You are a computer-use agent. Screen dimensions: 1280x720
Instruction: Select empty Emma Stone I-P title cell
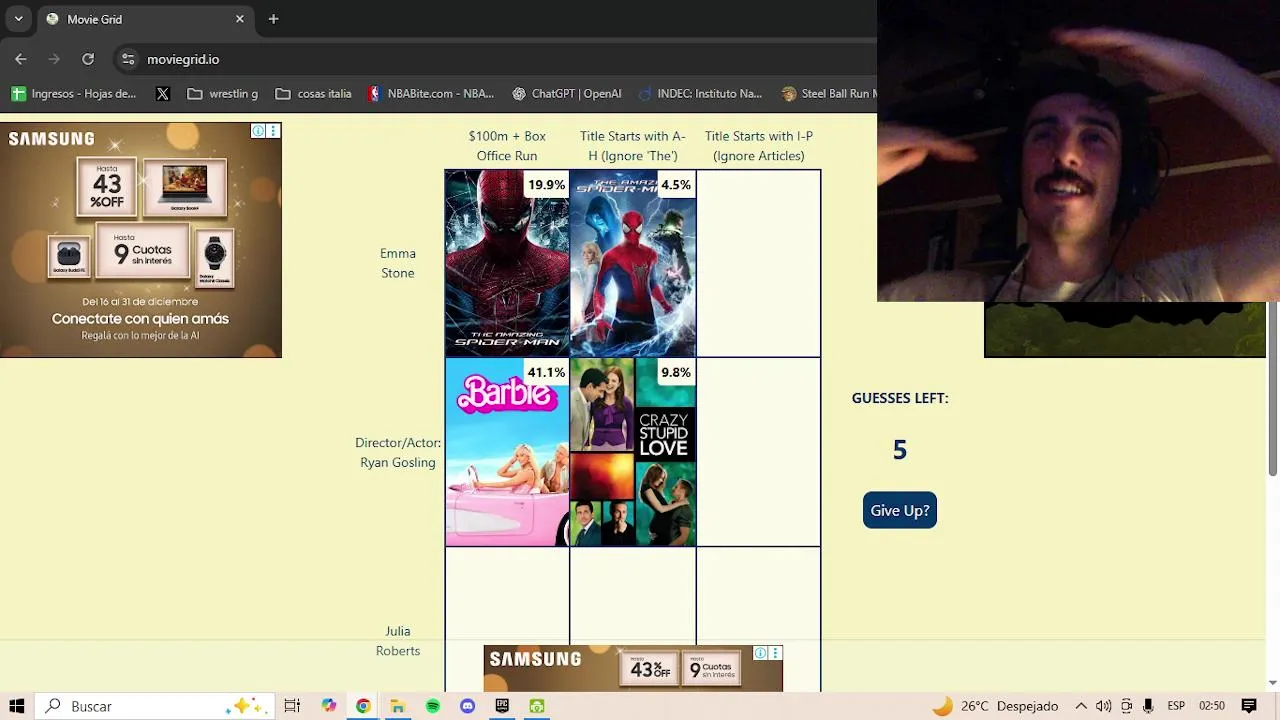point(759,263)
